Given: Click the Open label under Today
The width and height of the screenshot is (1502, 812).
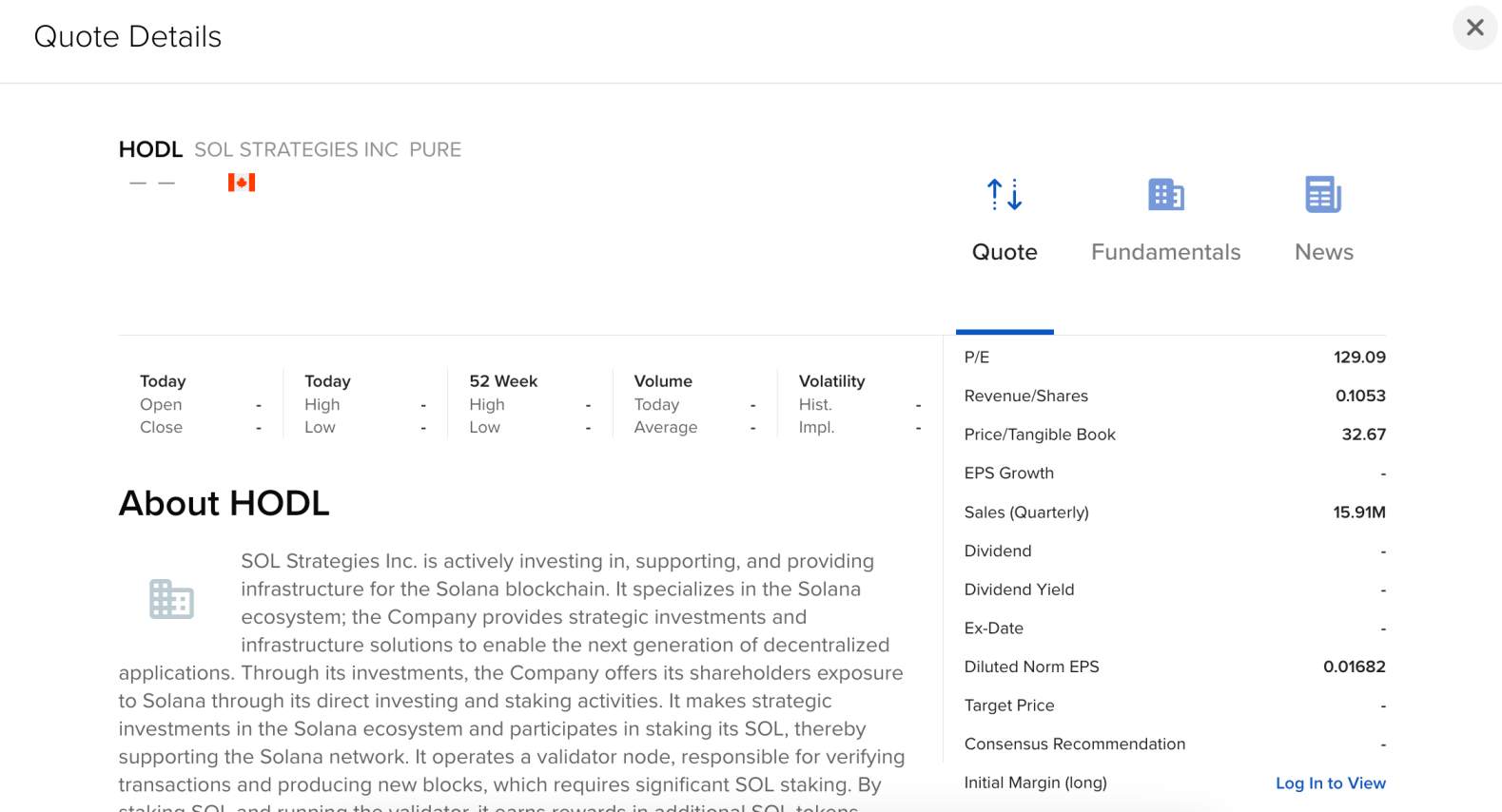Looking at the screenshot, I should tap(161, 405).
